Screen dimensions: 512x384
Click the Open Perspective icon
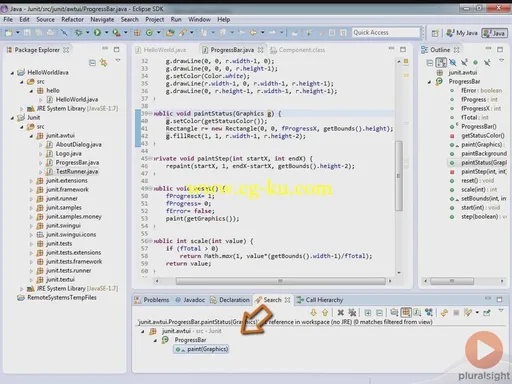point(435,33)
